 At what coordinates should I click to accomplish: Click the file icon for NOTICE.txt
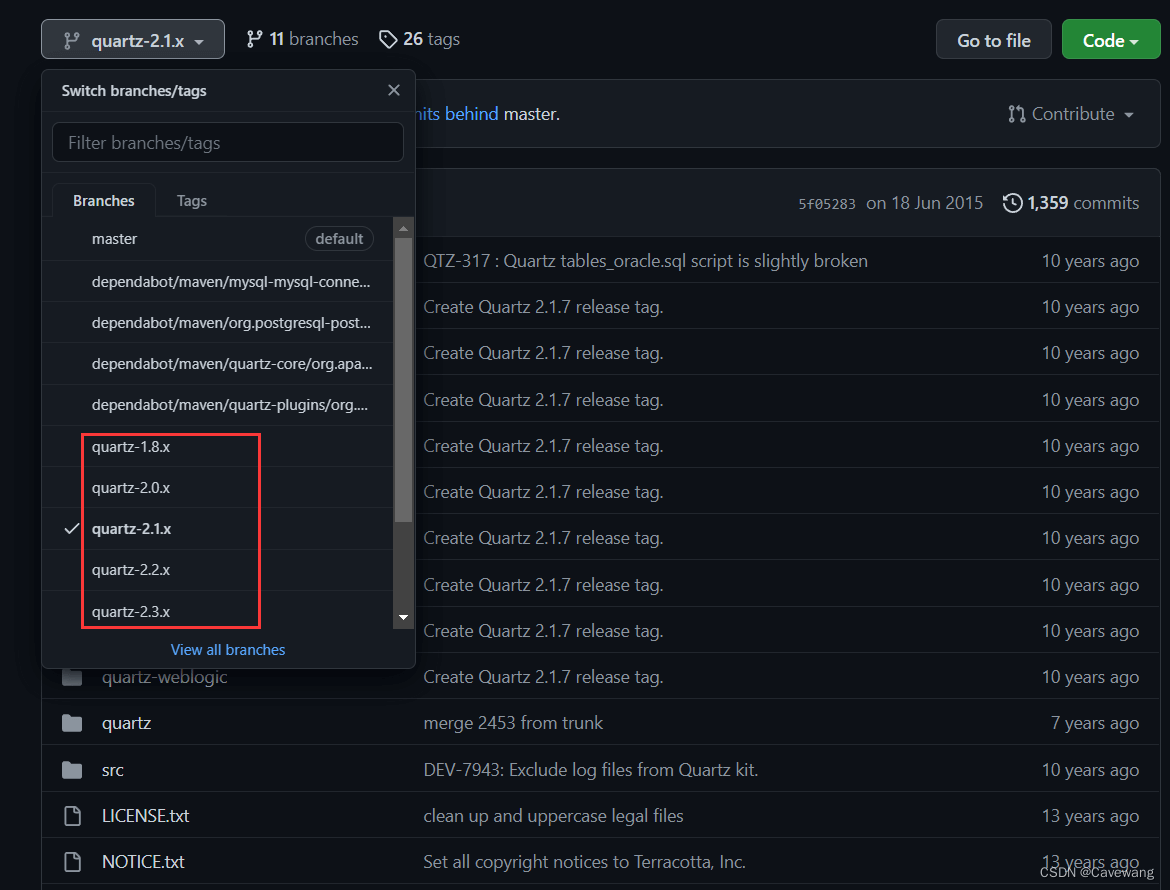tap(72, 862)
